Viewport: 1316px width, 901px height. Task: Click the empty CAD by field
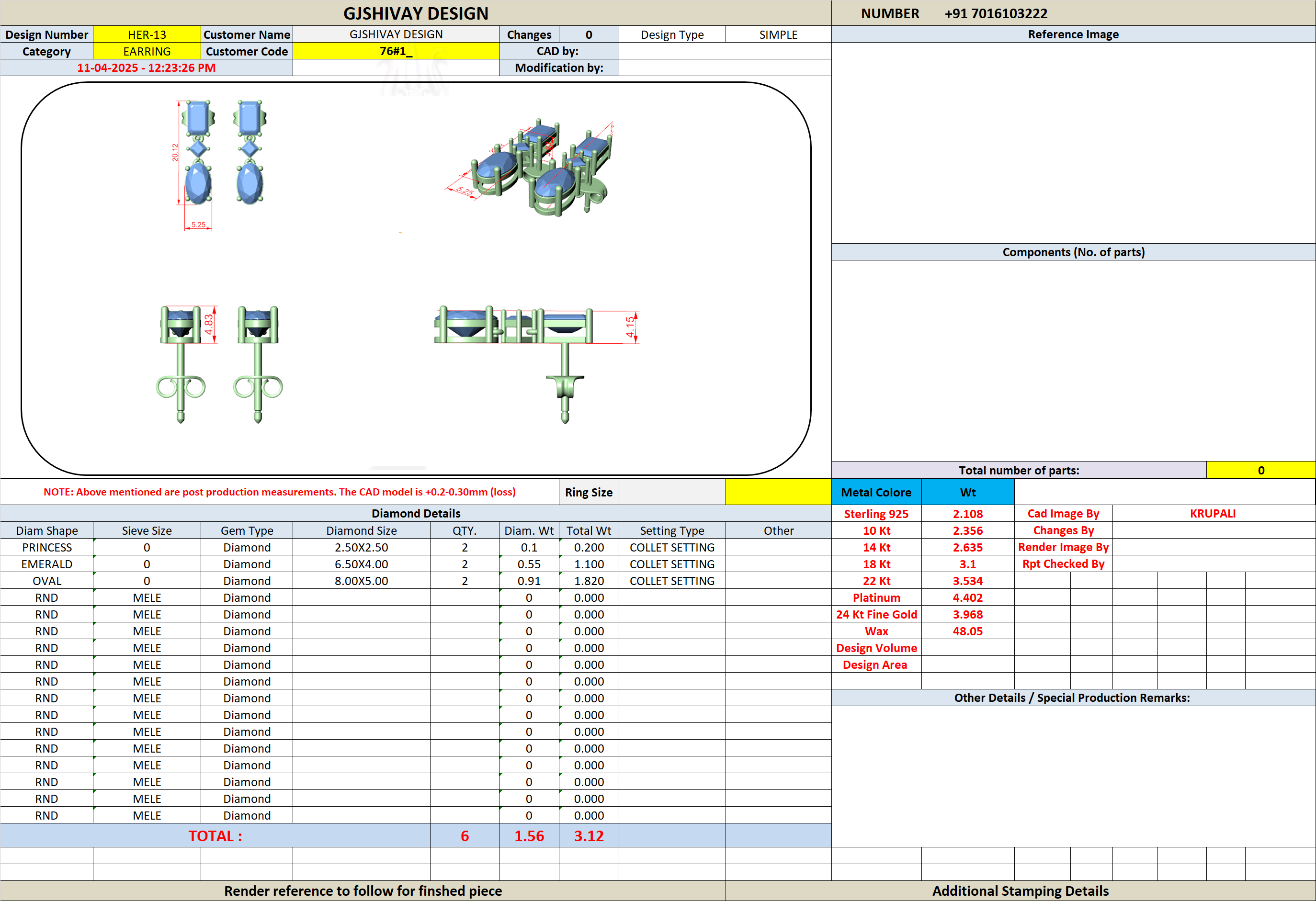[x=725, y=52]
